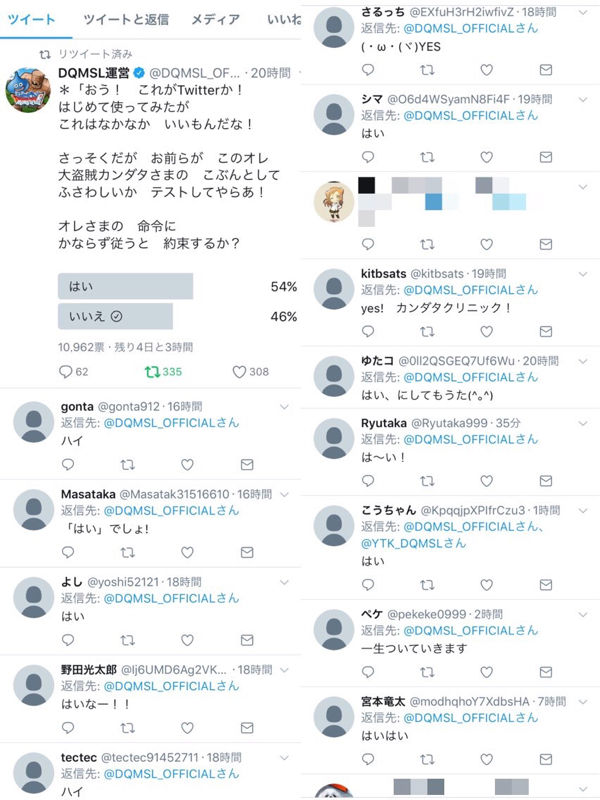Image resolution: width=600 pixels, height=800 pixels.
Task: Switch to the メディア tab
Action: pos(215,19)
